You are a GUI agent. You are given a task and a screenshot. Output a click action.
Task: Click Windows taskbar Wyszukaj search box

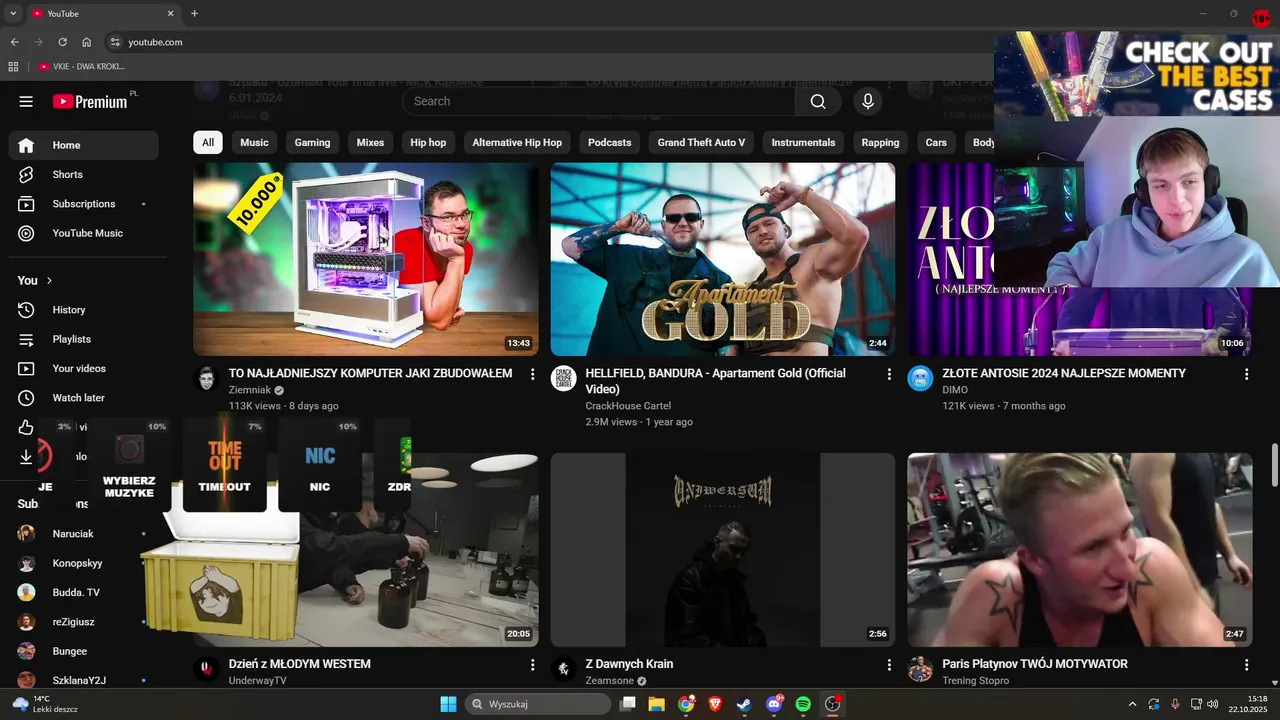pyautogui.click(x=540, y=704)
